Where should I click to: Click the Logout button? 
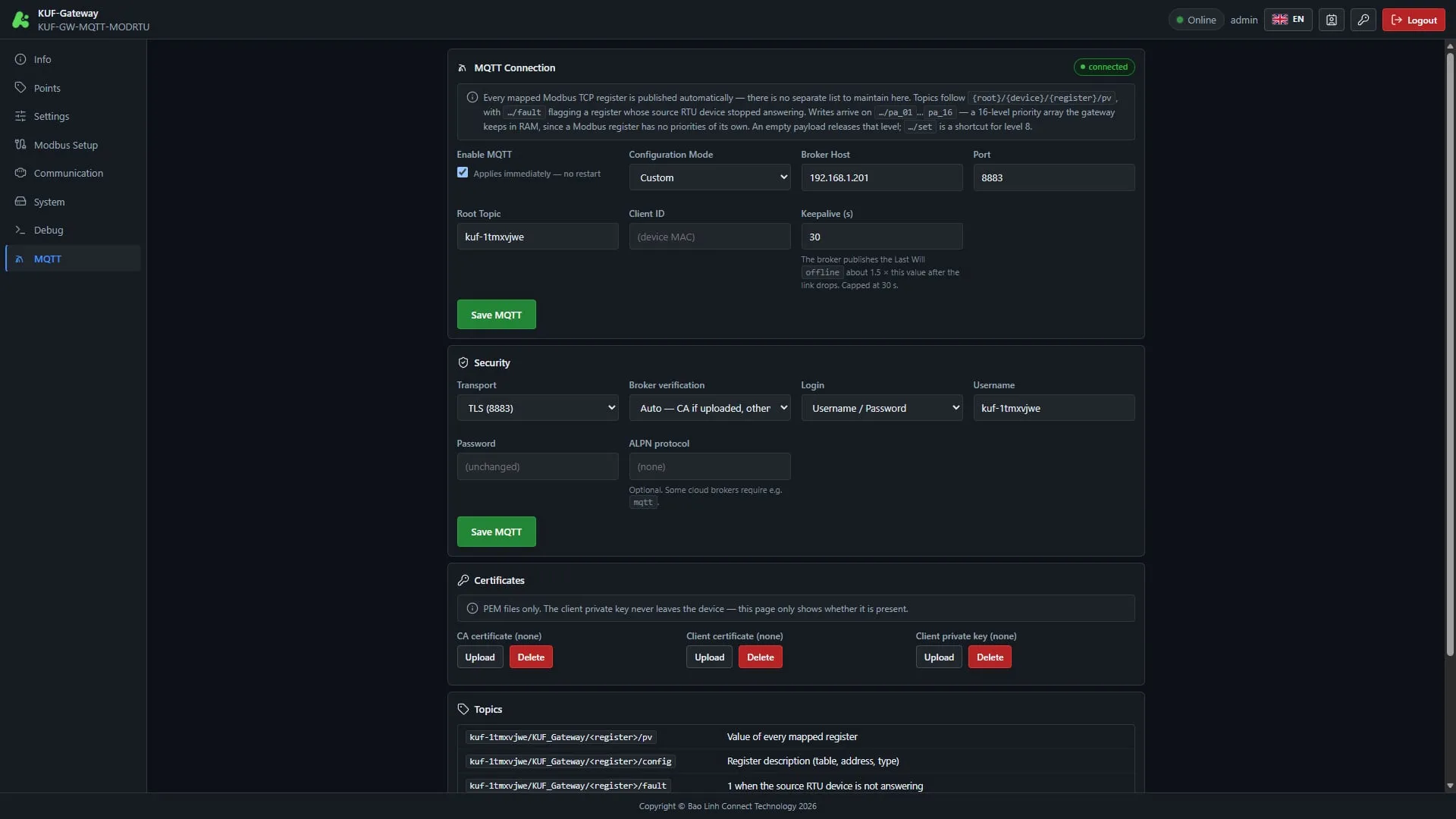(1414, 20)
